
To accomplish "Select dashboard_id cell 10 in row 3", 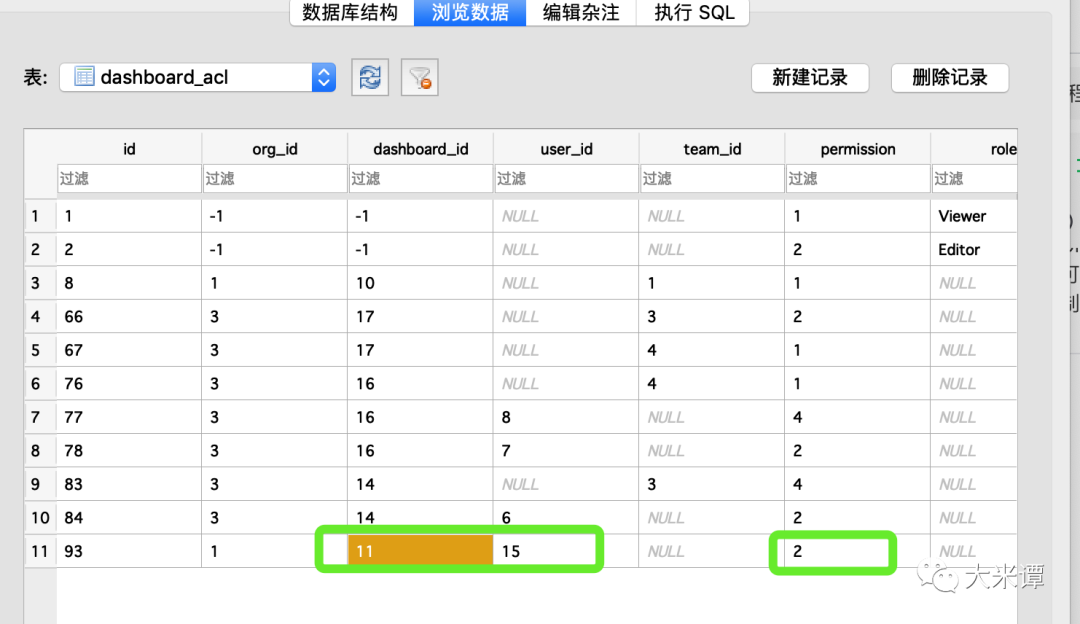I will coord(420,283).
